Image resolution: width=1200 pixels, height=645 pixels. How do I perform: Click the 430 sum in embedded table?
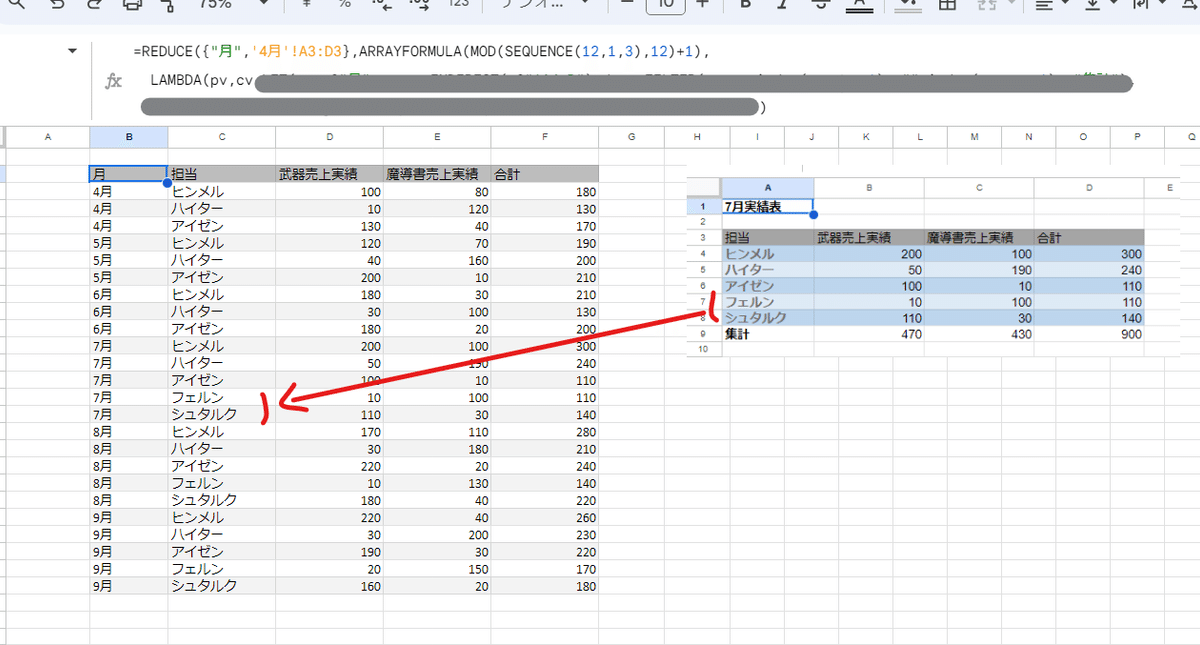979,335
